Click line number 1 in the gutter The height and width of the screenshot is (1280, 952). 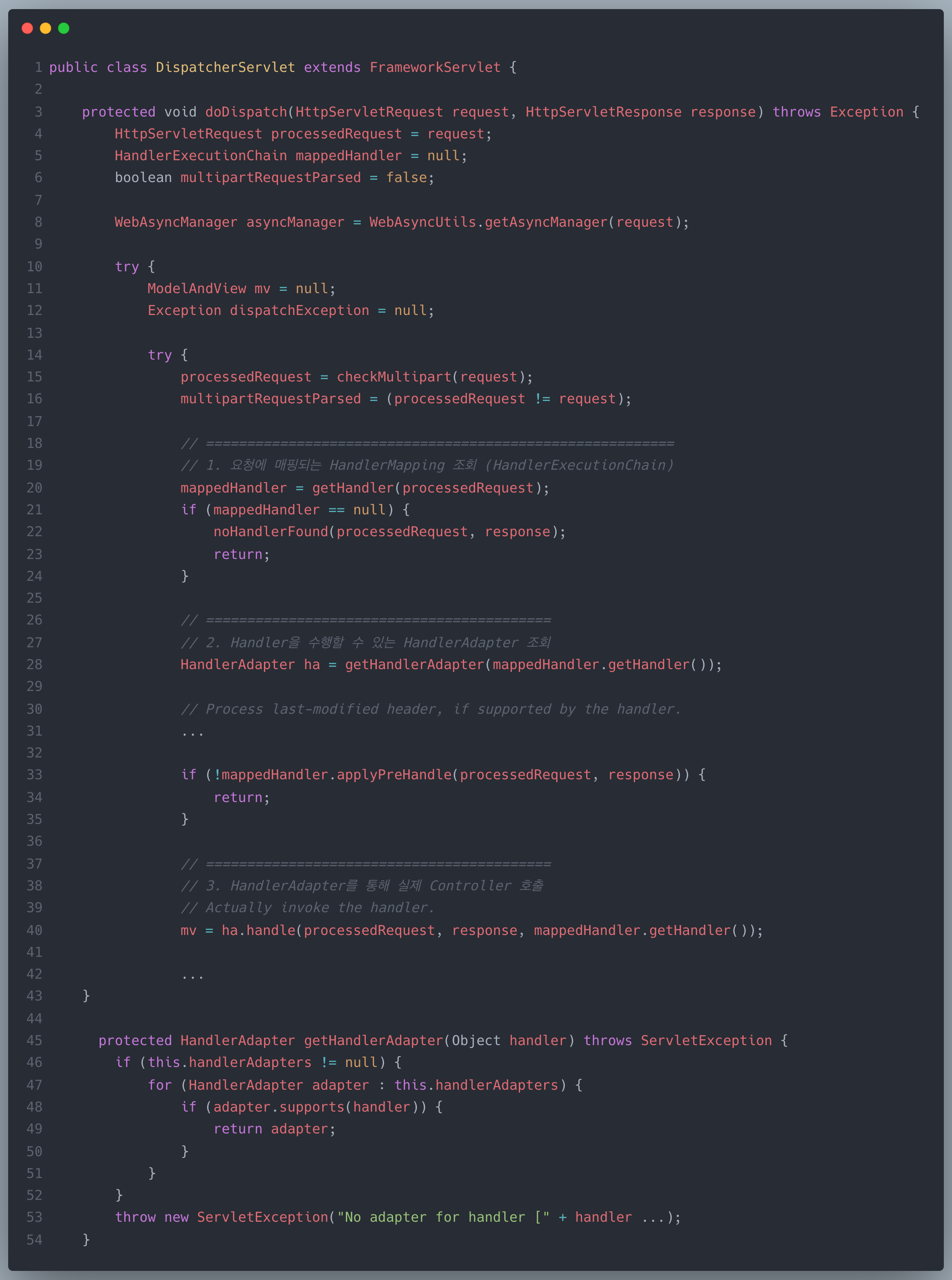click(38, 67)
